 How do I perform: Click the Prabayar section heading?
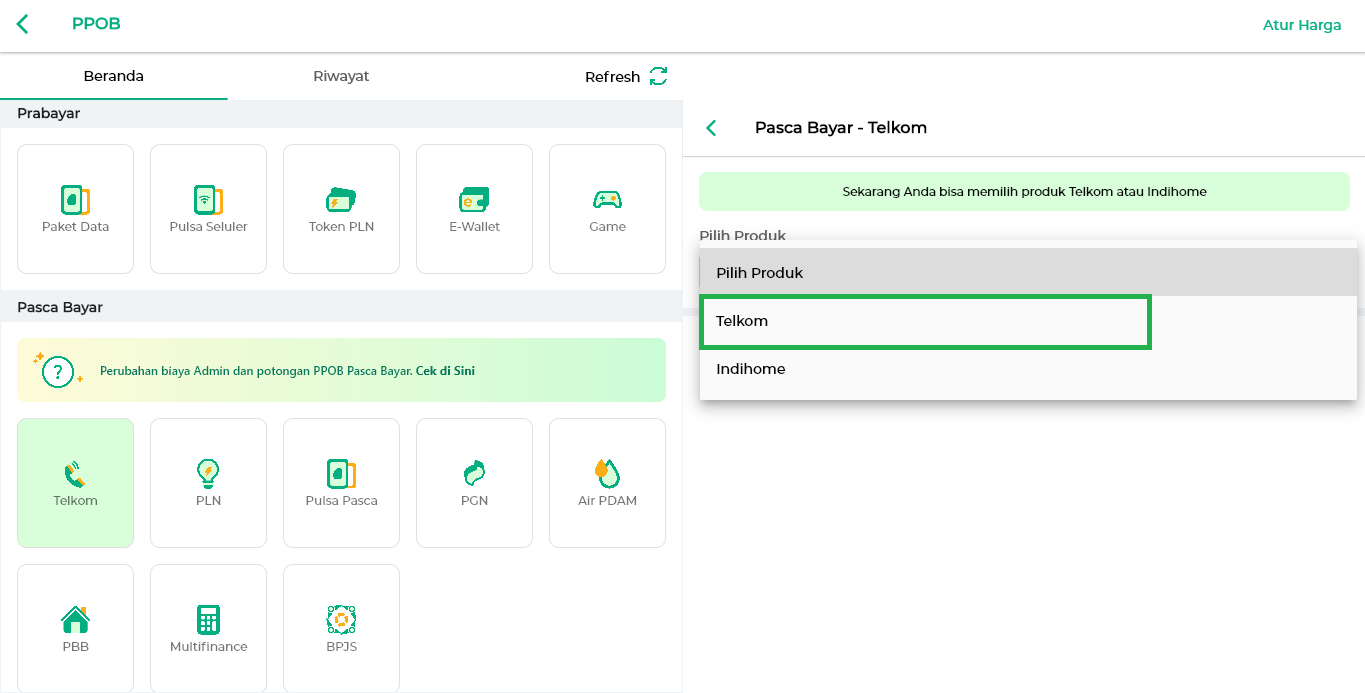coord(49,114)
